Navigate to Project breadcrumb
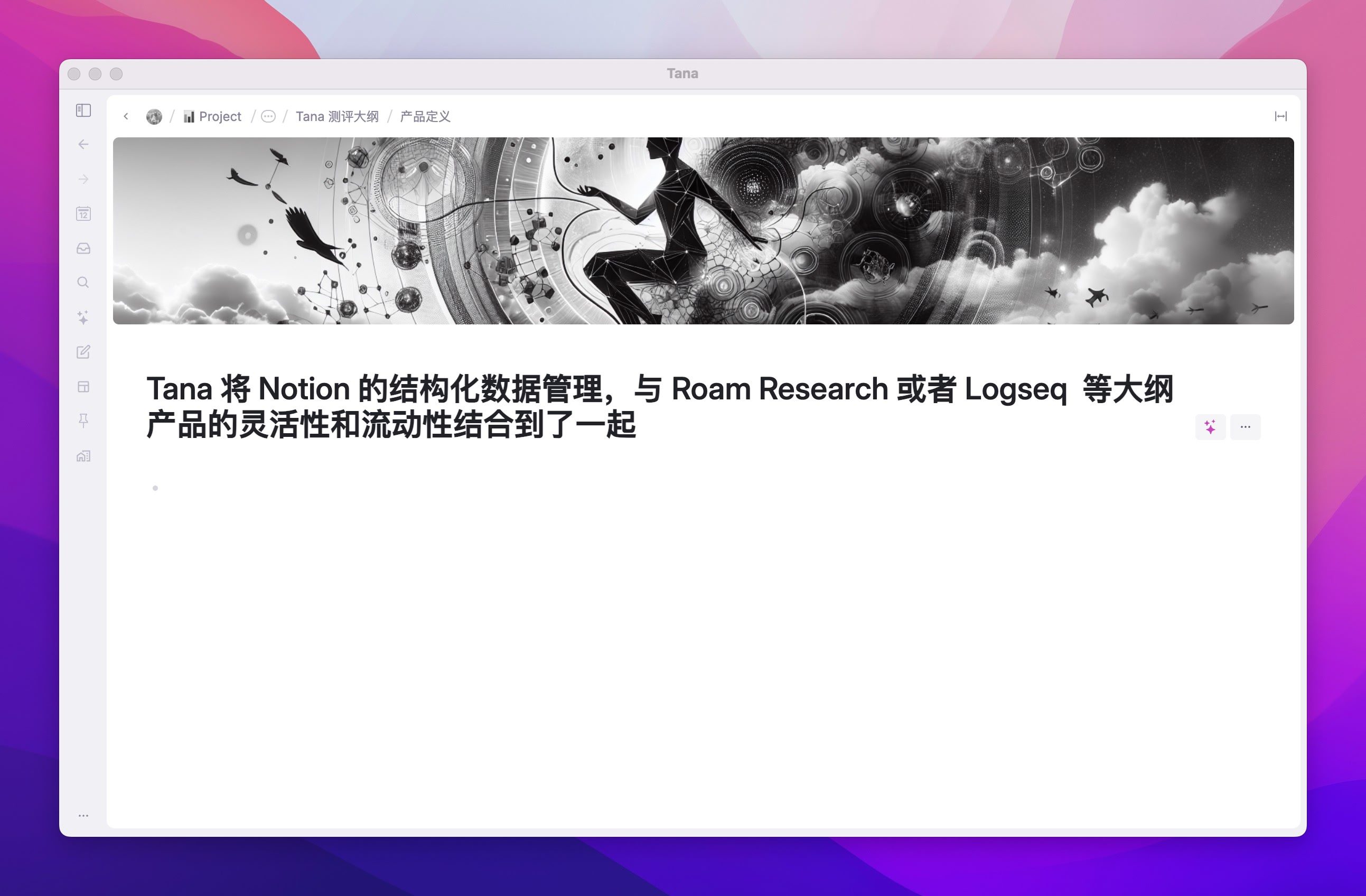1366x896 pixels. (x=213, y=117)
